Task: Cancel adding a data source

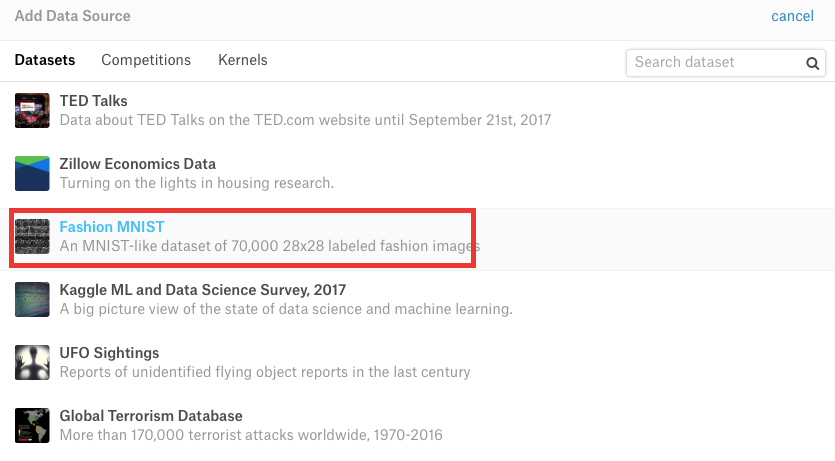Action: [792, 16]
